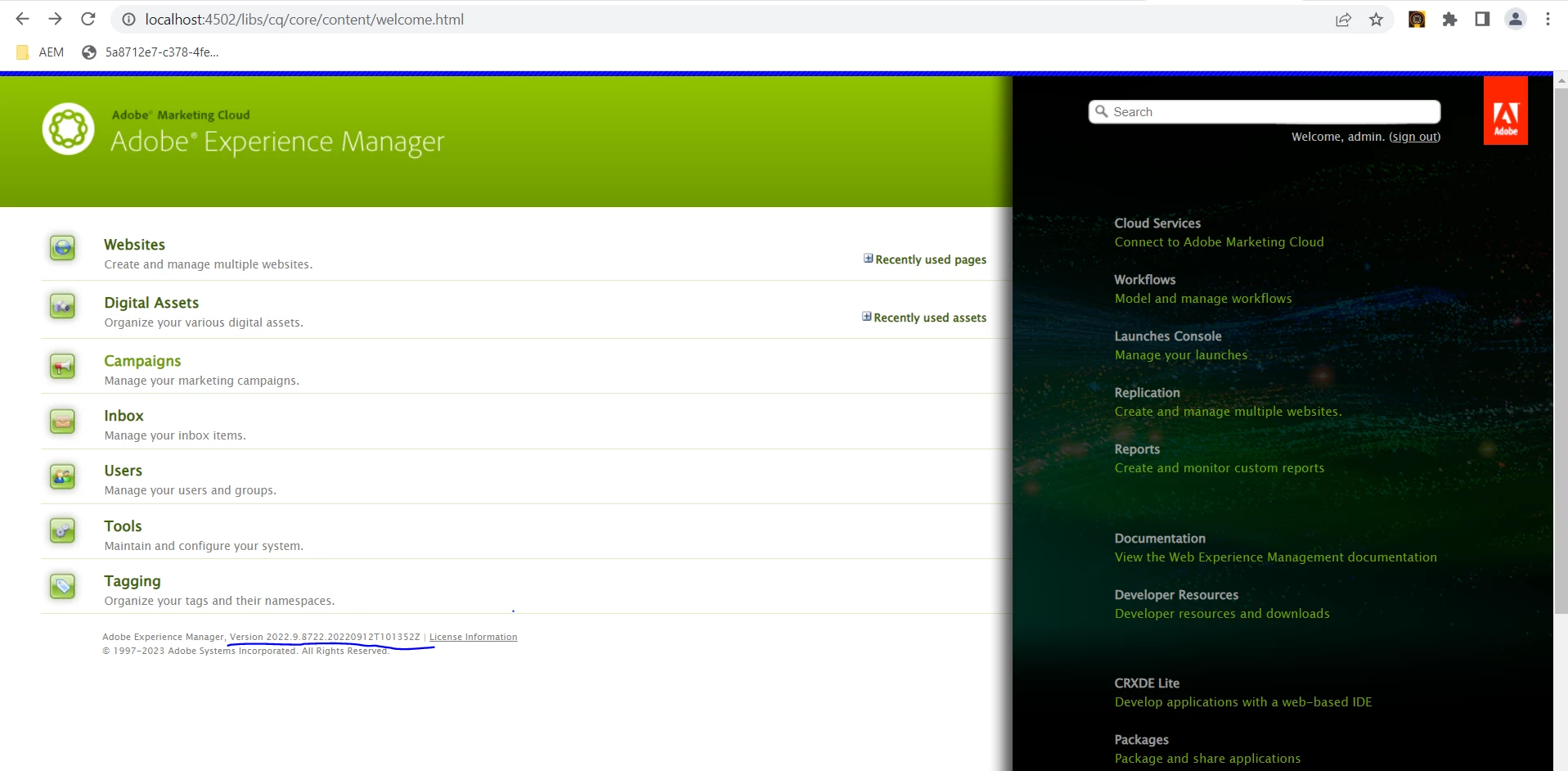This screenshot has width=1568, height=771.
Task: Open Create and monitor custom reports
Action: (x=1219, y=468)
